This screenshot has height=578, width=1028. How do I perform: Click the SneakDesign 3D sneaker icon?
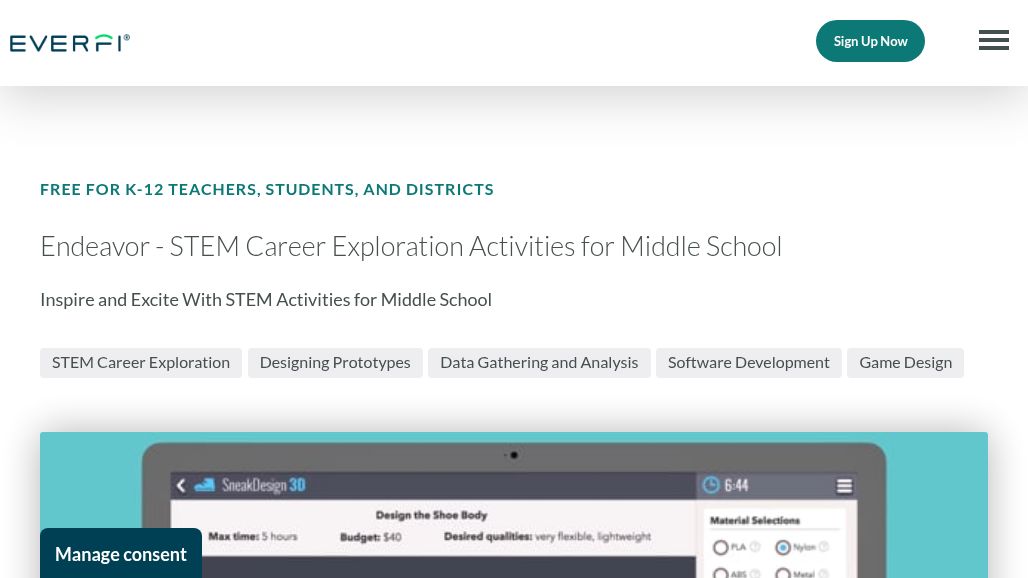point(205,485)
